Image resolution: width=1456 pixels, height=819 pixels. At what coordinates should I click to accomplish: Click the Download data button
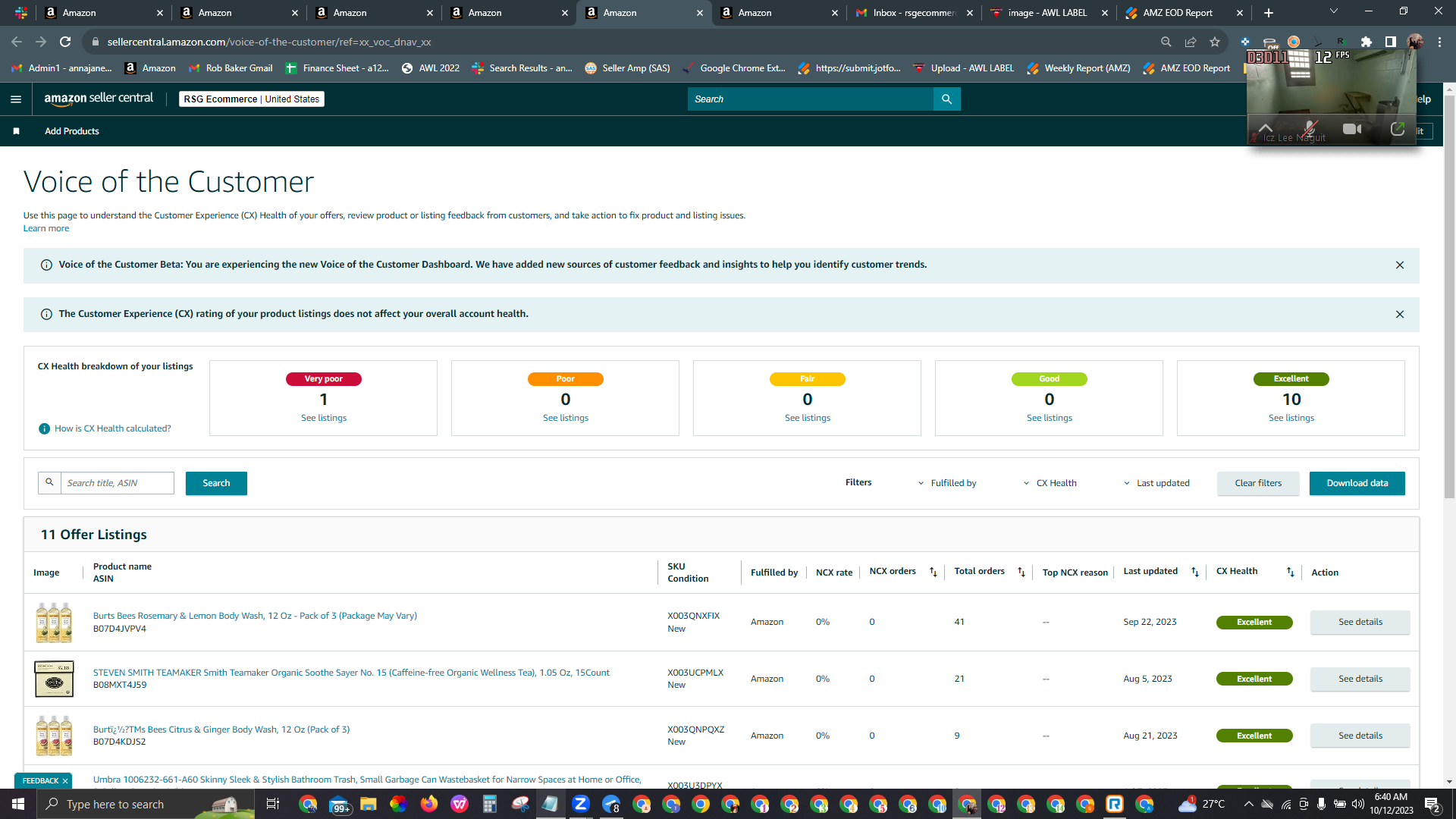click(x=1357, y=484)
